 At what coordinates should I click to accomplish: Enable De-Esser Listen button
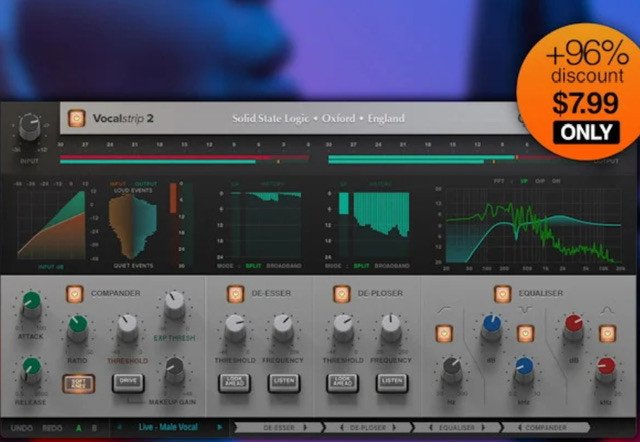[284, 383]
